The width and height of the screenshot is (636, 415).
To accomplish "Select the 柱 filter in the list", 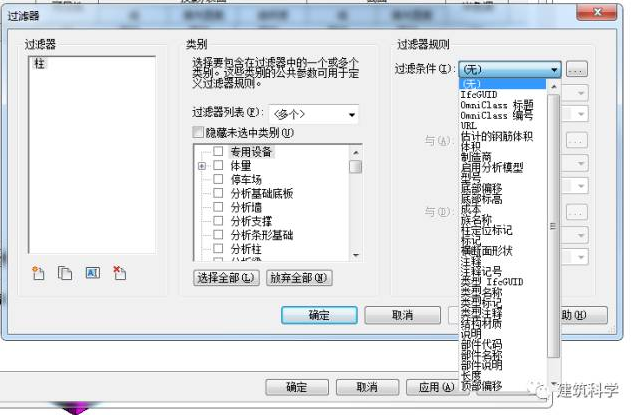I will (x=40, y=63).
